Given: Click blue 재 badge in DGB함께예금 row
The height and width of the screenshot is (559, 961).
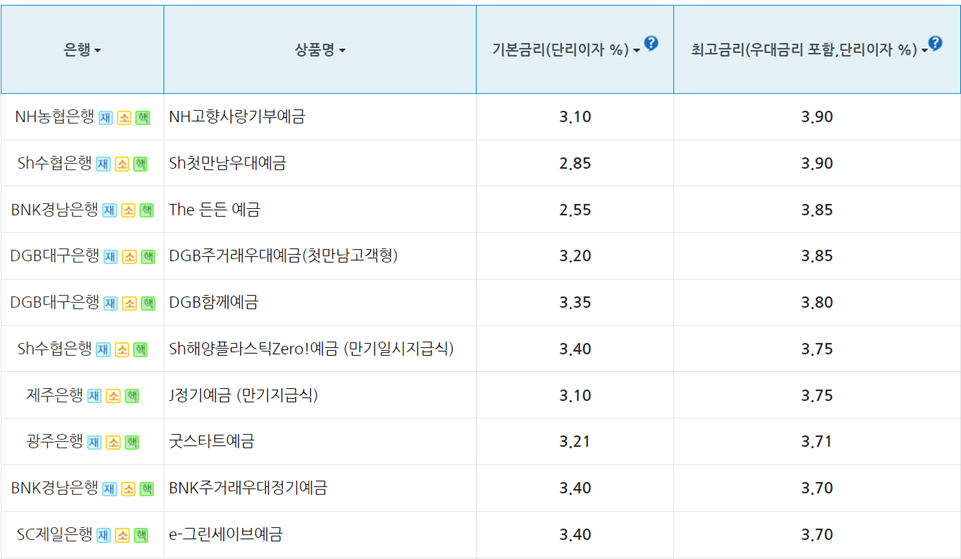Looking at the screenshot, I should coord(110,303).
